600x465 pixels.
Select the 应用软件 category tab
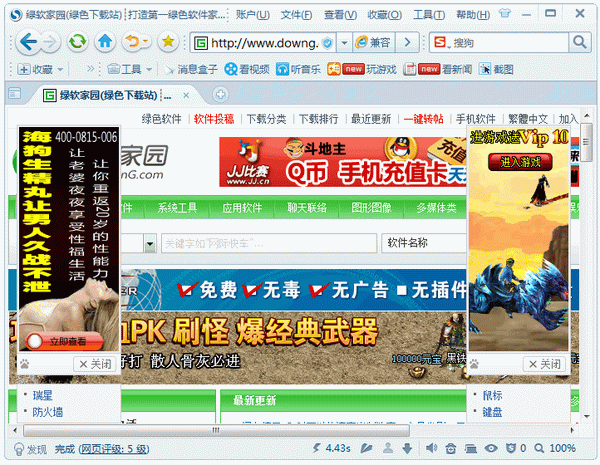pos(242,208)
